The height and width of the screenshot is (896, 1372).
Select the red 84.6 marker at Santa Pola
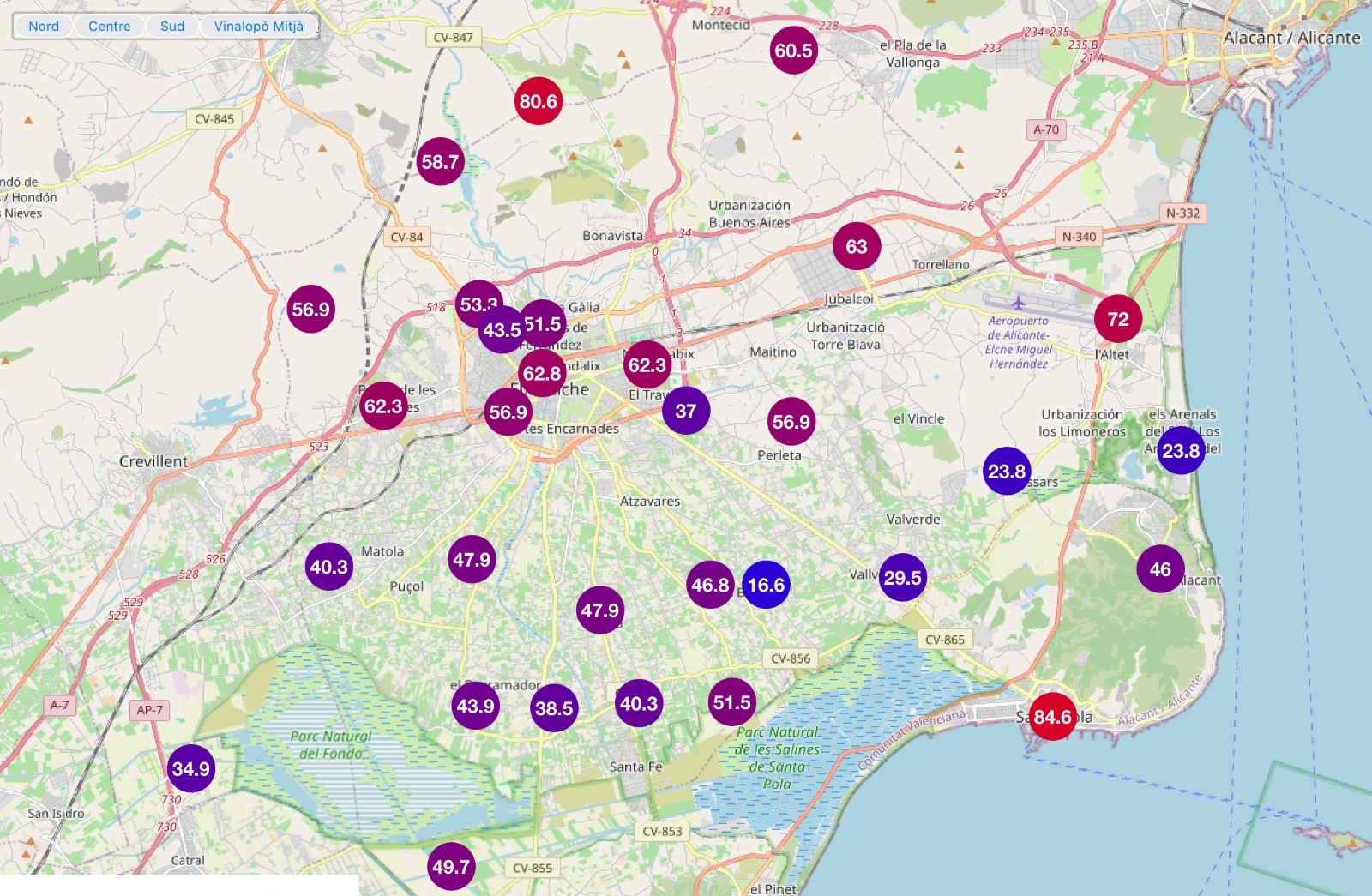click(x=1052, y=717)
